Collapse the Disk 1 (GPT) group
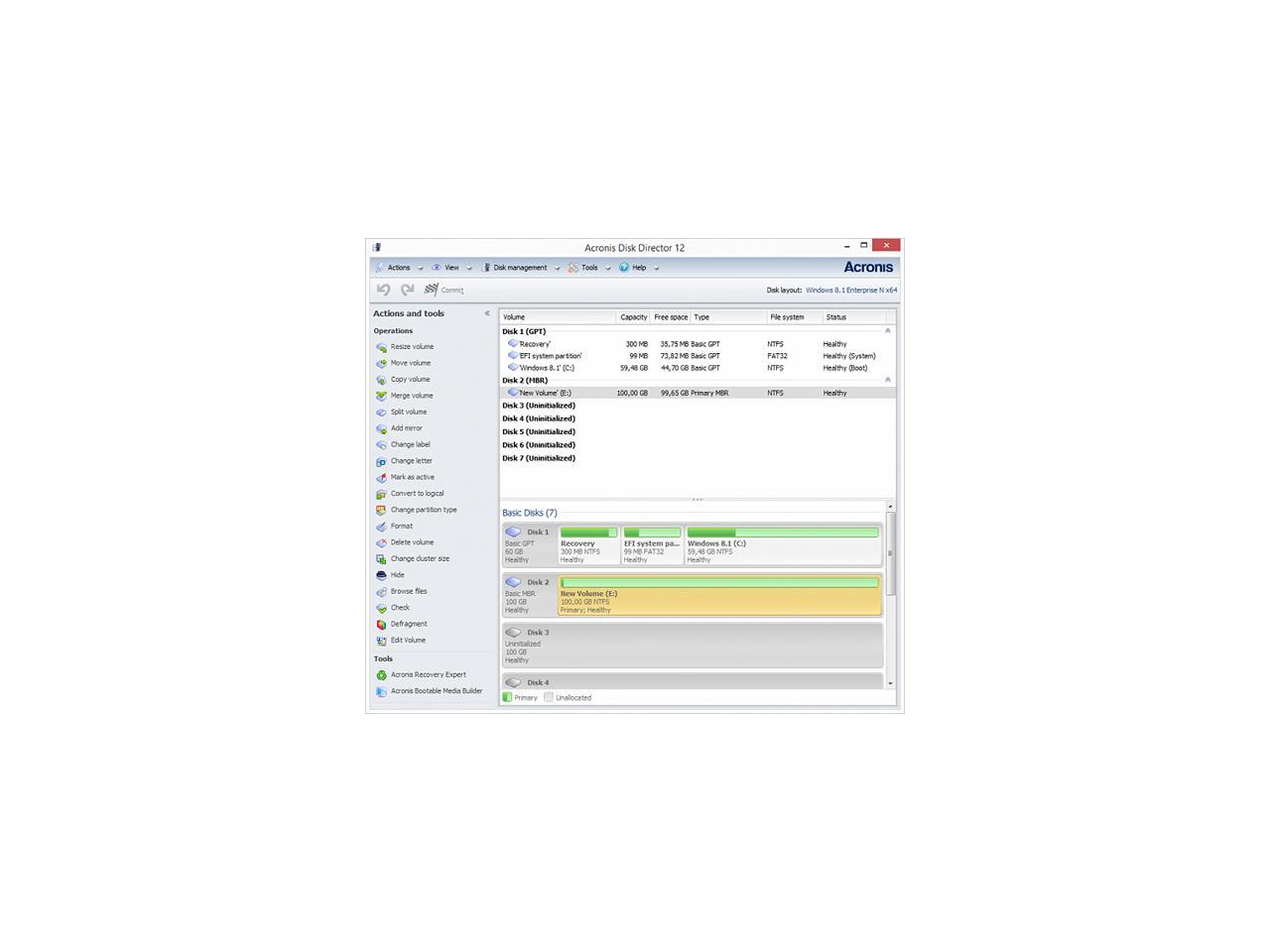 coord(887,331)
